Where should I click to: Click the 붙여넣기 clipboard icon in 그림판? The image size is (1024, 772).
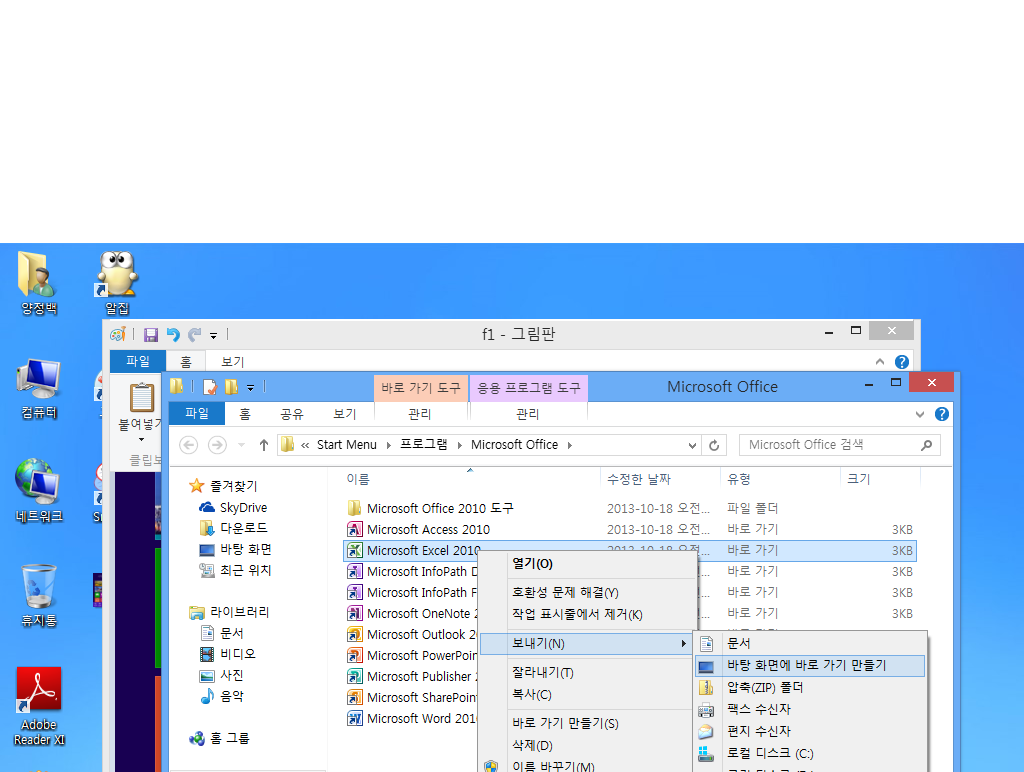point(142,396)
